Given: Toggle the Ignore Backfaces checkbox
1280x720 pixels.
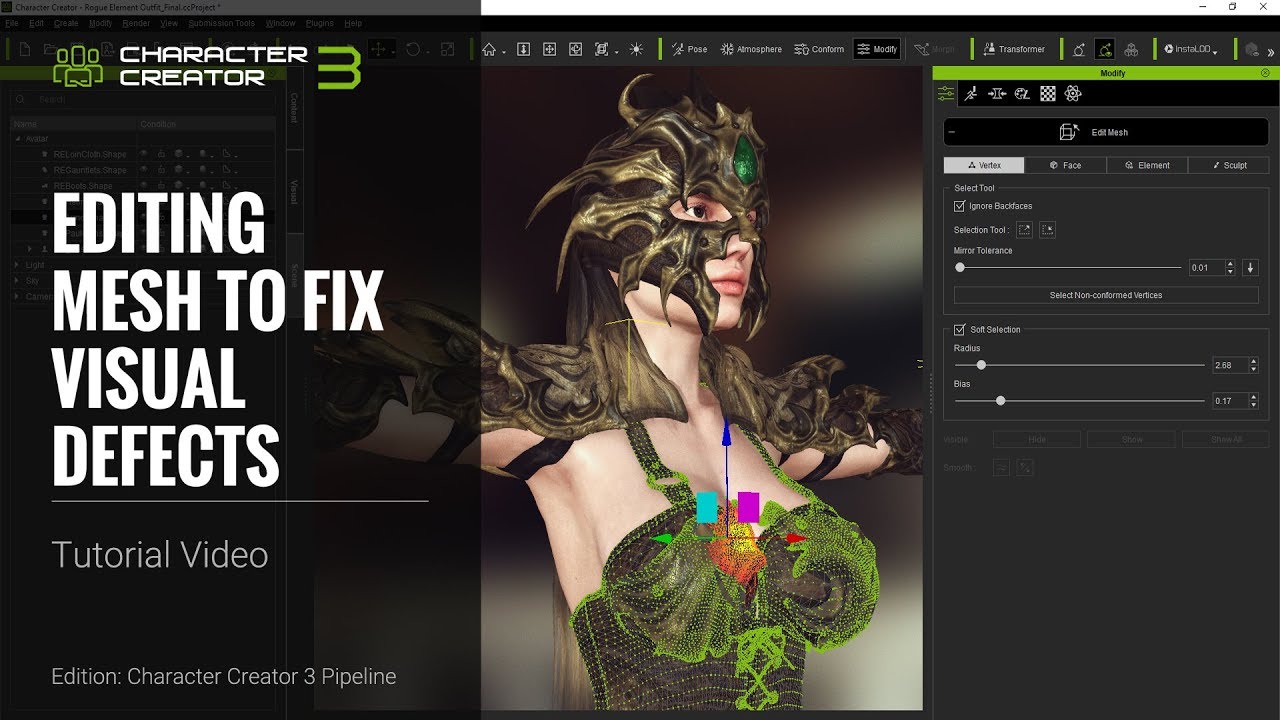Looking at the screenshot, I should [960, 206].
